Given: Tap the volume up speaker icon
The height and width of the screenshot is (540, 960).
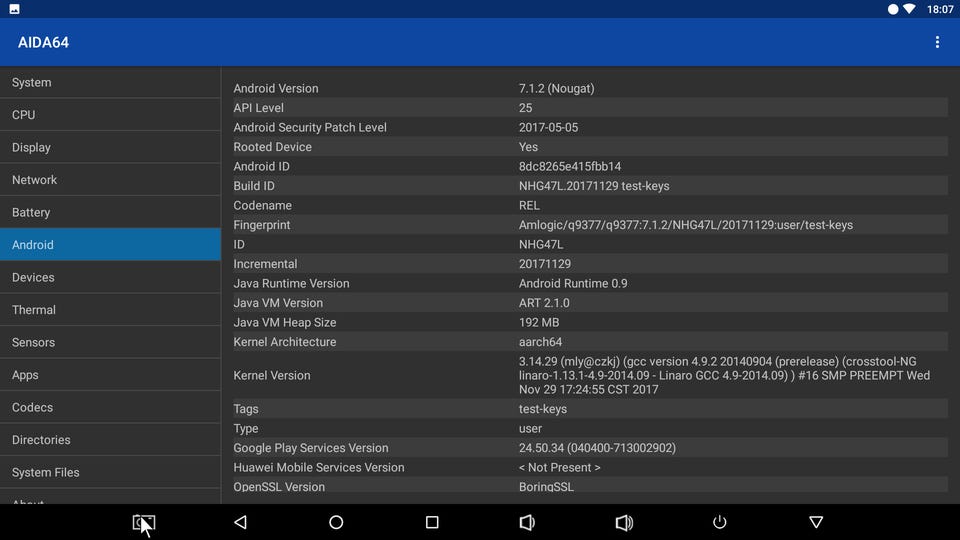Looking at the screenshot, I should tap(624, 522).
